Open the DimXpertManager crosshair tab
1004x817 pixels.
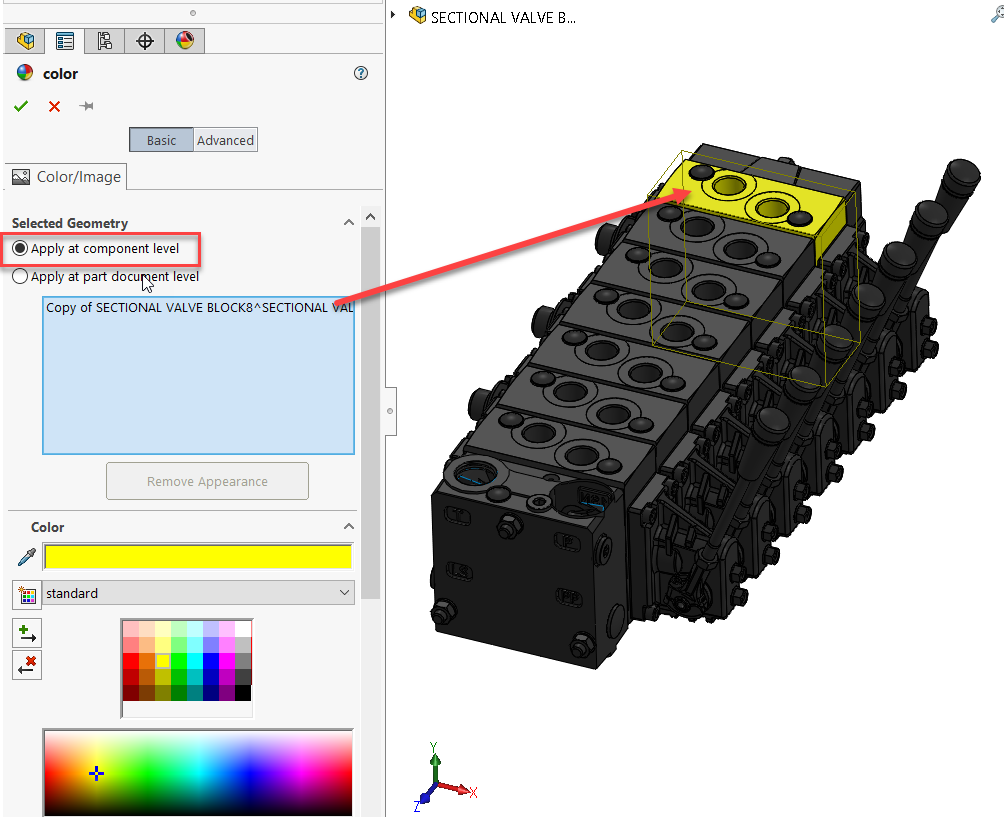tap(145, 41)
